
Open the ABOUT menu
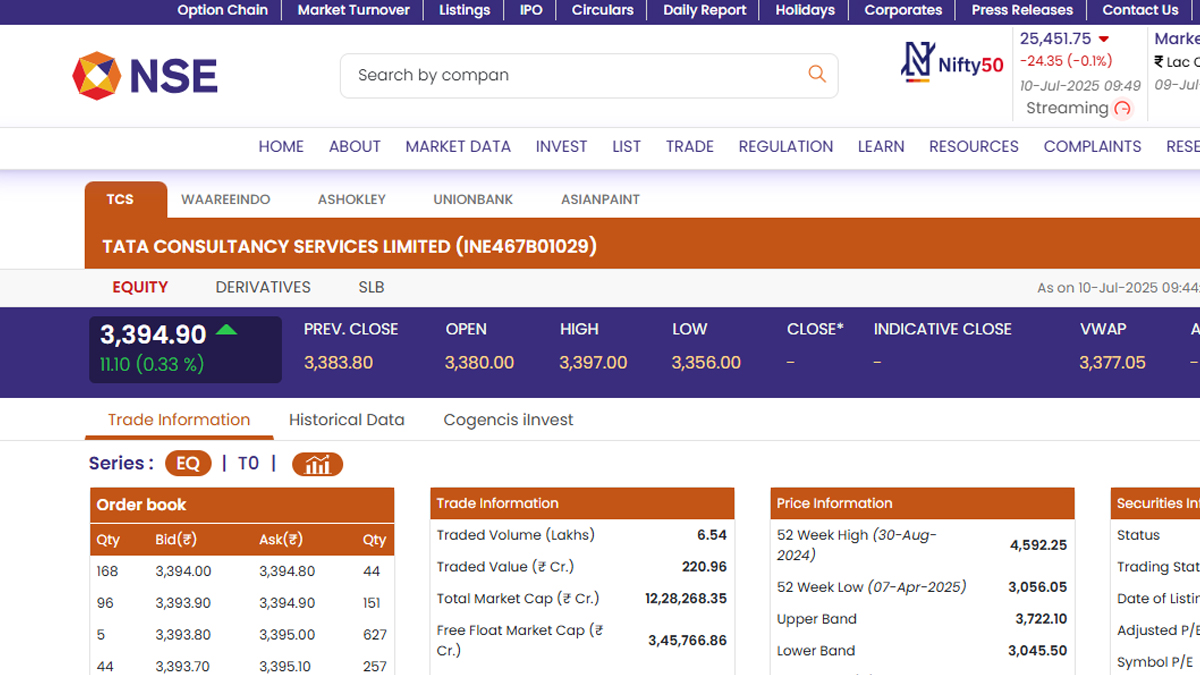tap(355, 146)
